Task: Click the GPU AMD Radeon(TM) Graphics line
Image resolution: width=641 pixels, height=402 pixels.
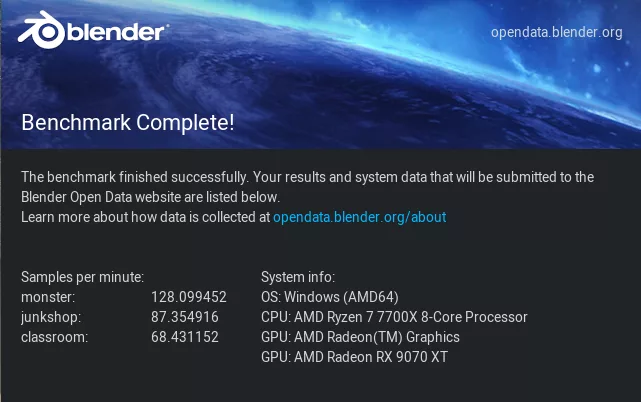Action: click(360, 337)
